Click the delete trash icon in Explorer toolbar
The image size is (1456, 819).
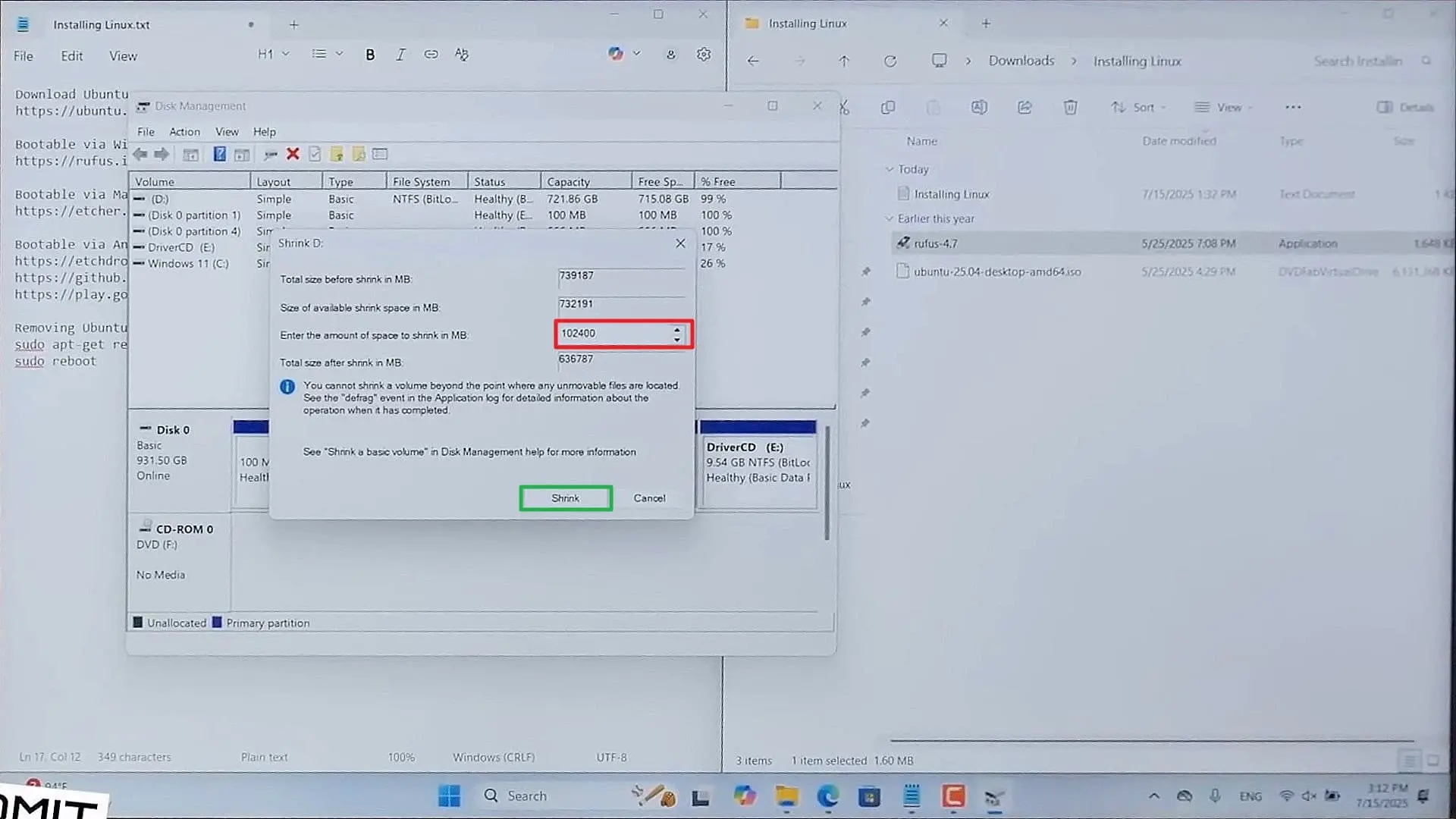[1070, 108]
